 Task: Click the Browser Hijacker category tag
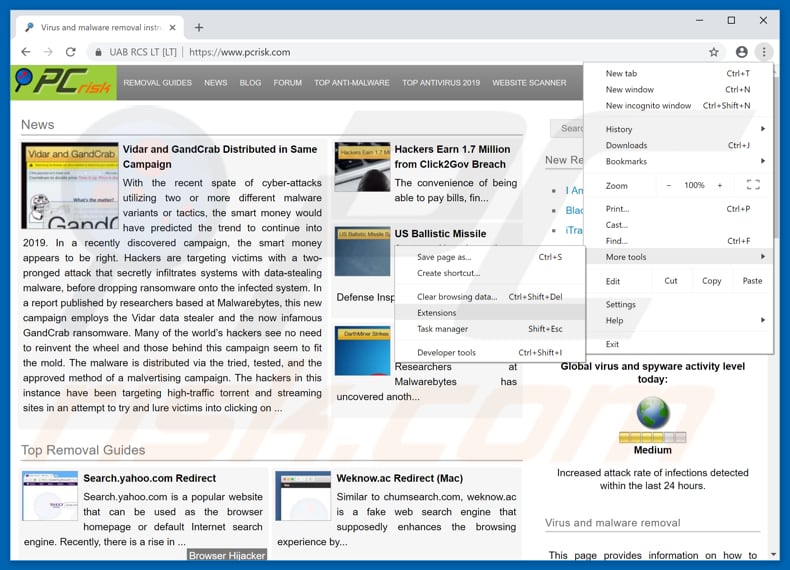point(227,555)
